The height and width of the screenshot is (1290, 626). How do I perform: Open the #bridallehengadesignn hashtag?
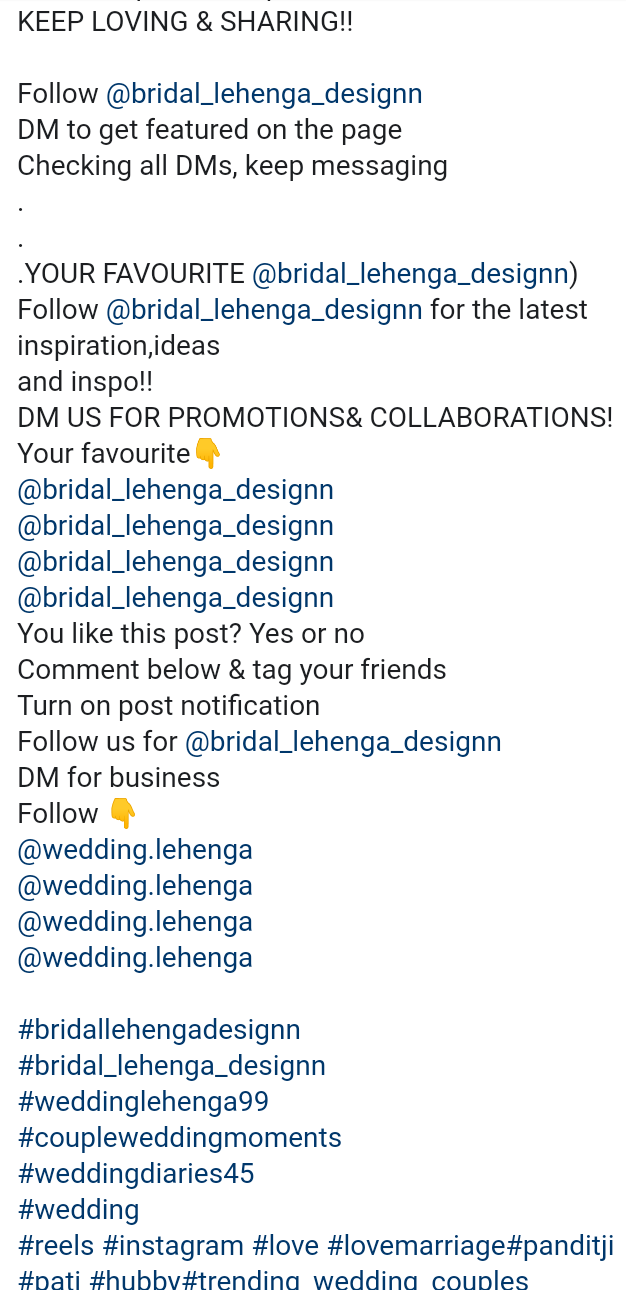[x=159, y=1030]
